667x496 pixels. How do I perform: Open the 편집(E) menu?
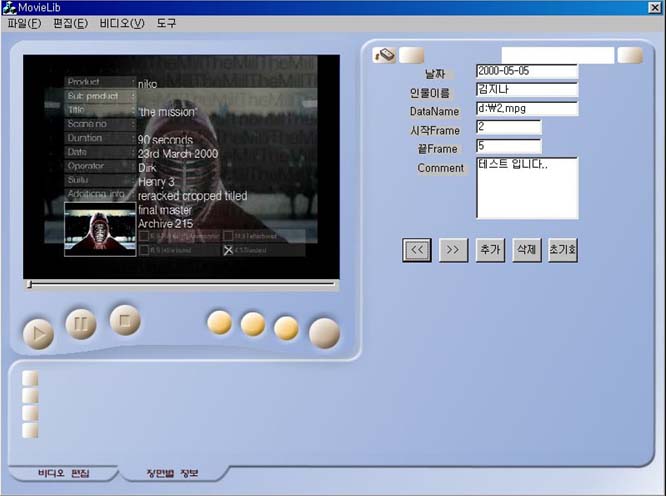click(68, 23)
